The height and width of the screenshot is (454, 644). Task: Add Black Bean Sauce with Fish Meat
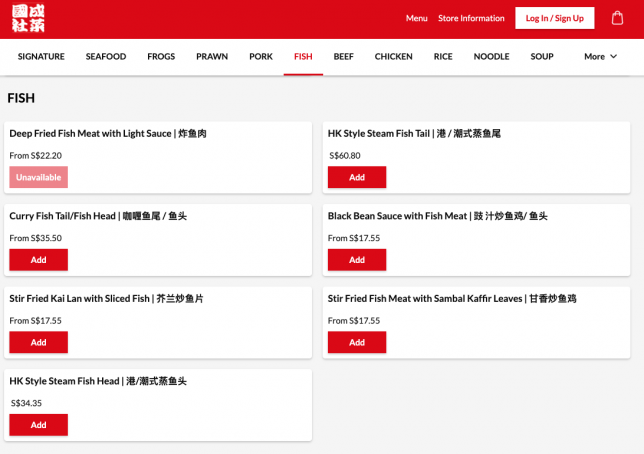(357, 260)
